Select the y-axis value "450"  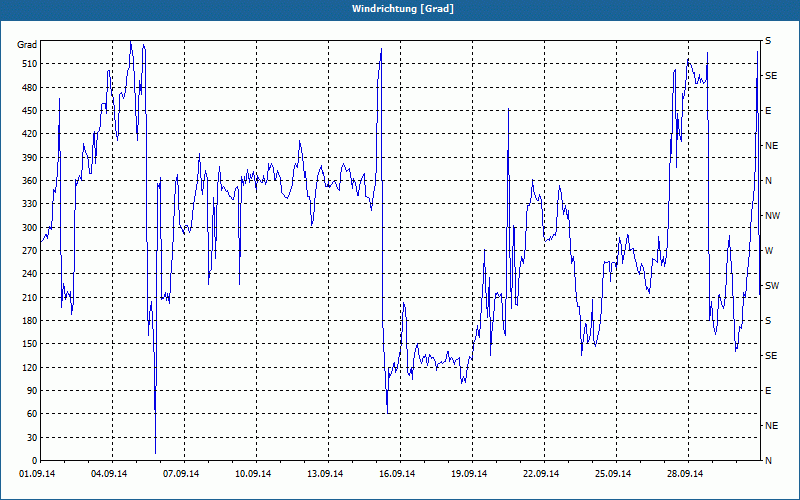[x=29, y=111]
